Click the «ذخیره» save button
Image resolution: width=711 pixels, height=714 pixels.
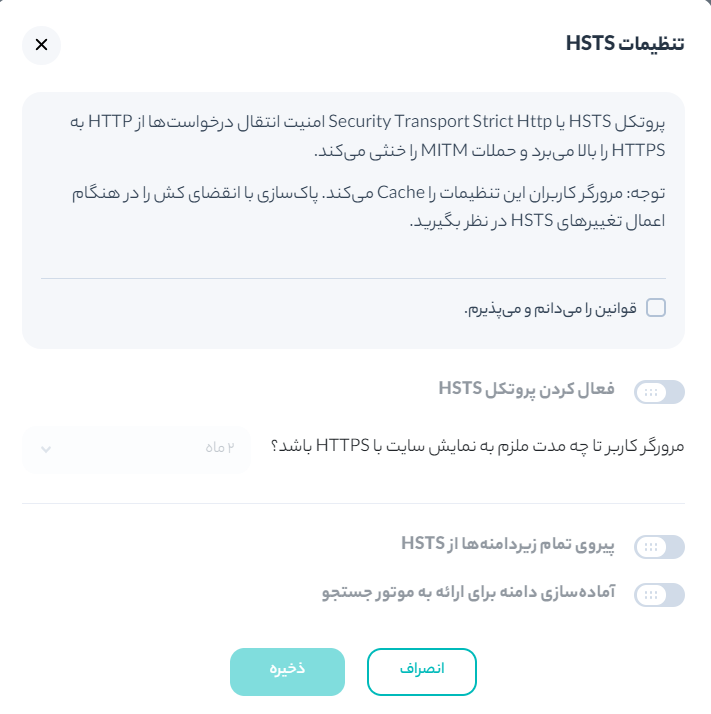(287, 672)
